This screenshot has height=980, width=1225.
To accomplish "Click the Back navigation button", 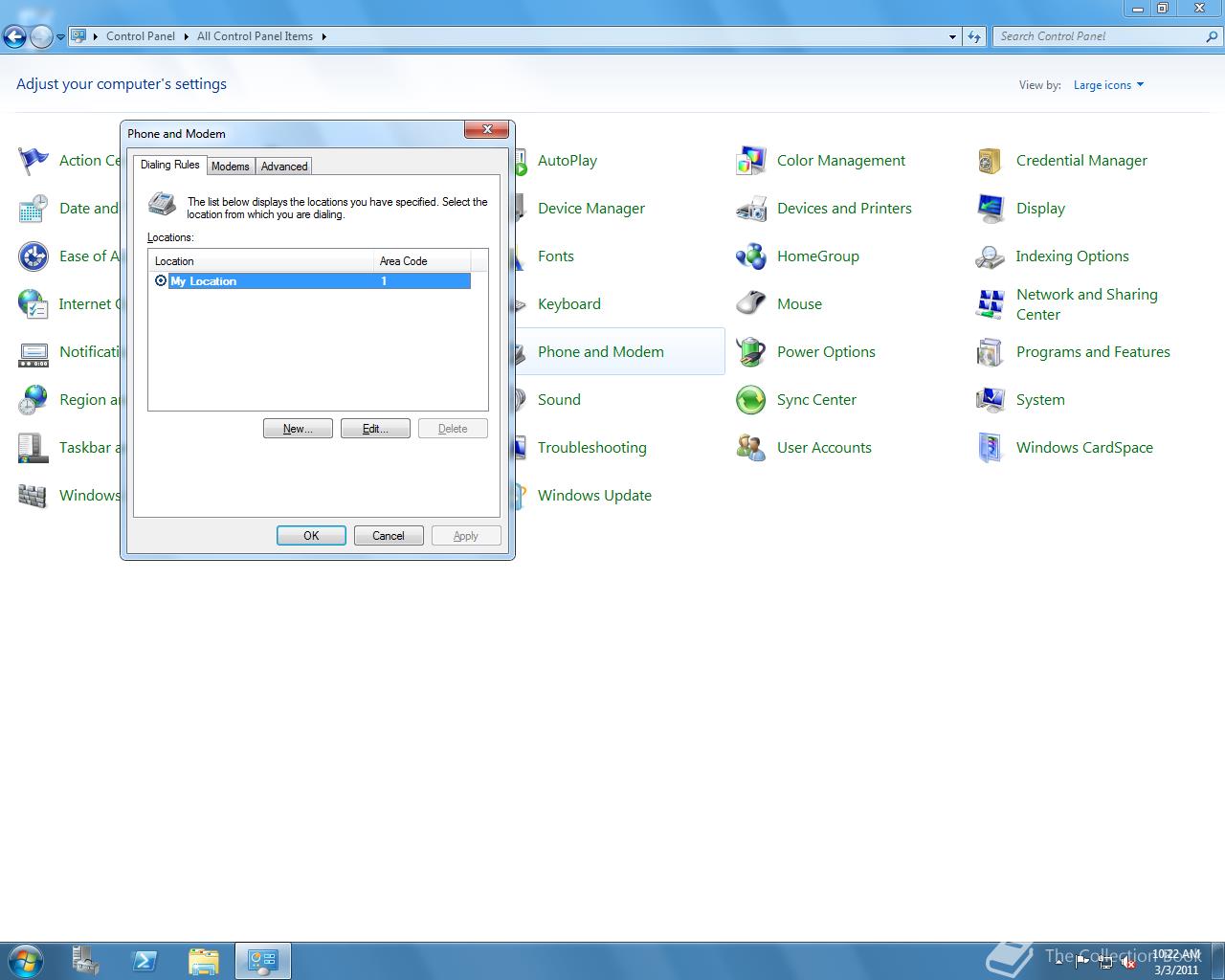I will pos(14,37).
